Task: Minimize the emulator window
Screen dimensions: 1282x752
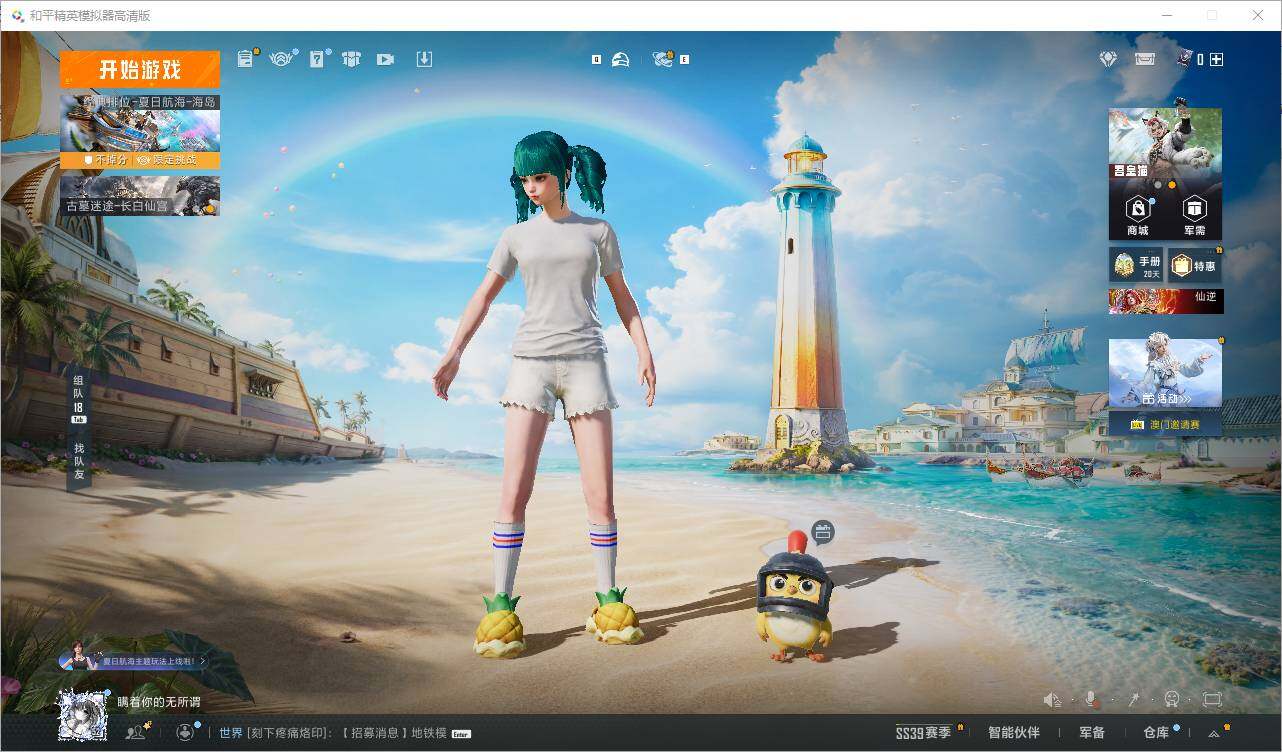Action: click(x=1168, y=15)
